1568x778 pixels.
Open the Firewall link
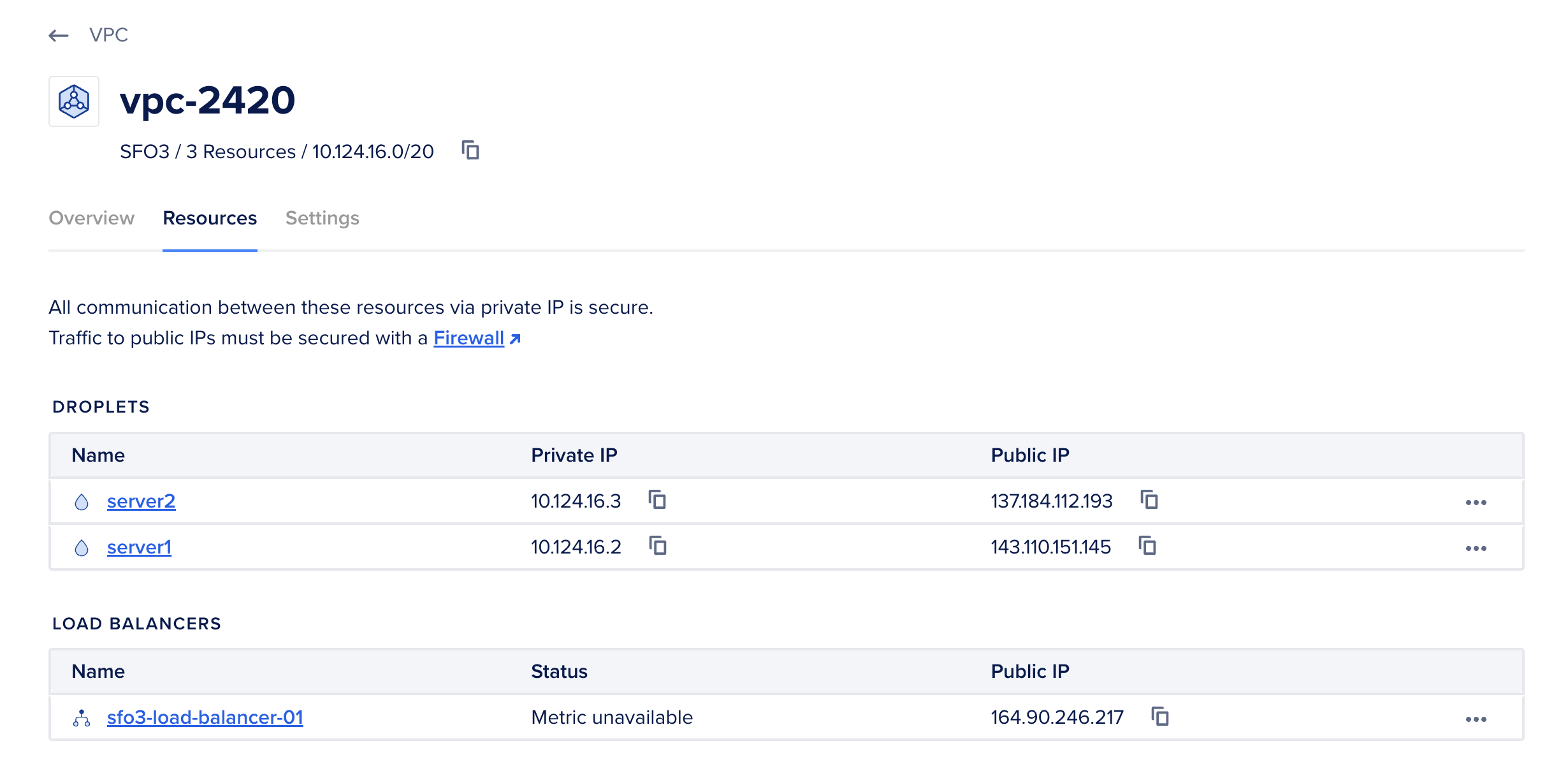[469, 338]
